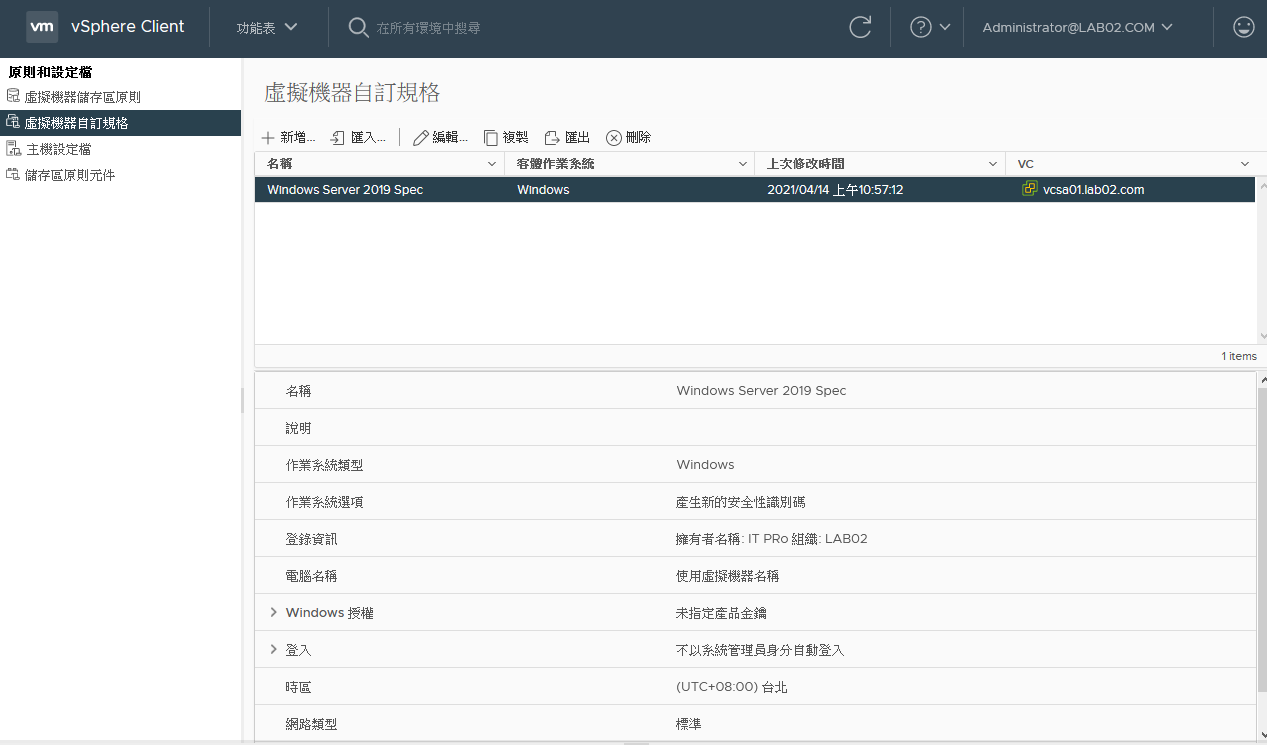This screenshot has height=745, width=1267.
Task: Click the smiley feedback icon
Action: coord(1244,28)
